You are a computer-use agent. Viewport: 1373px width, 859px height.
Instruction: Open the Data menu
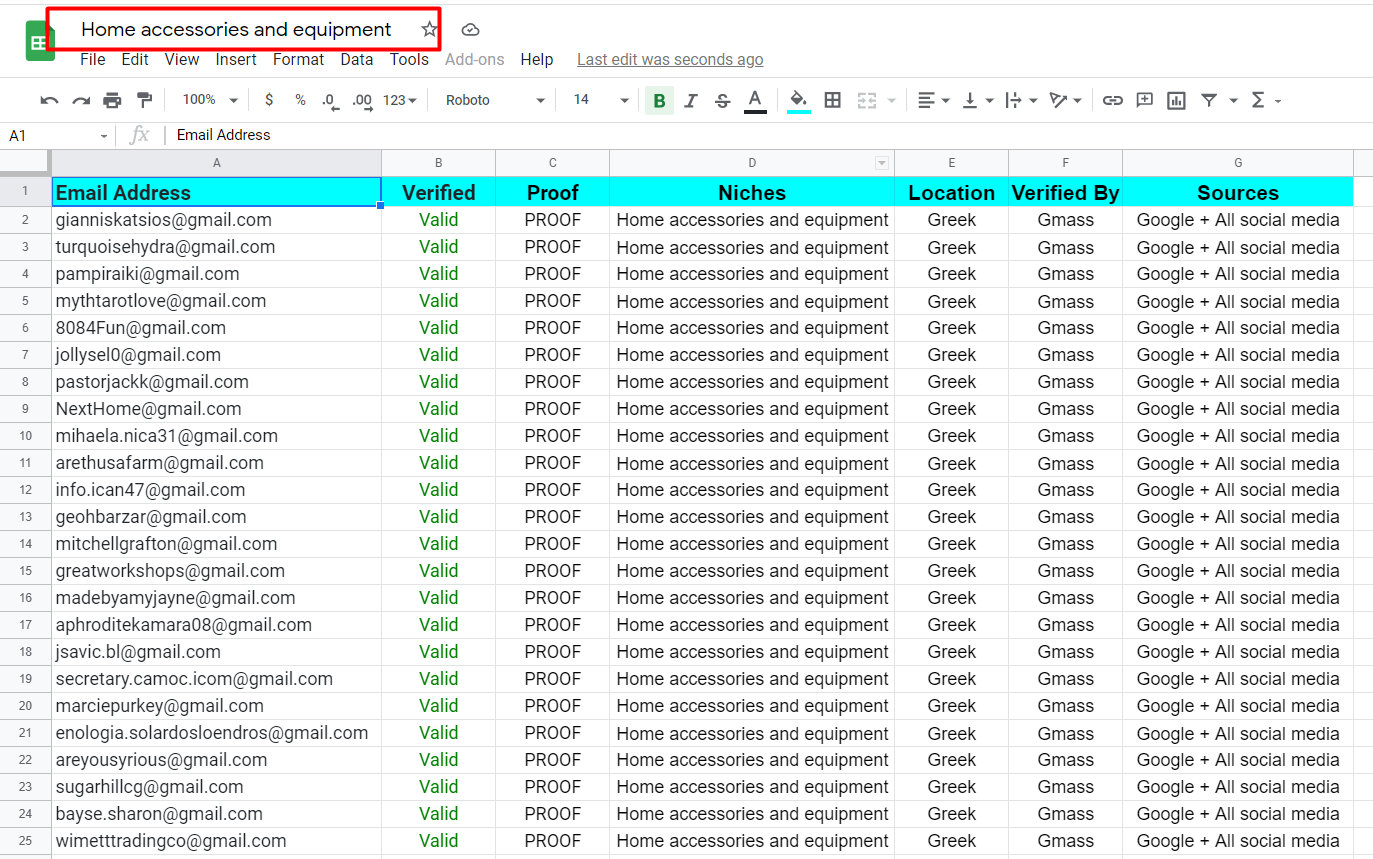point(356,59)
